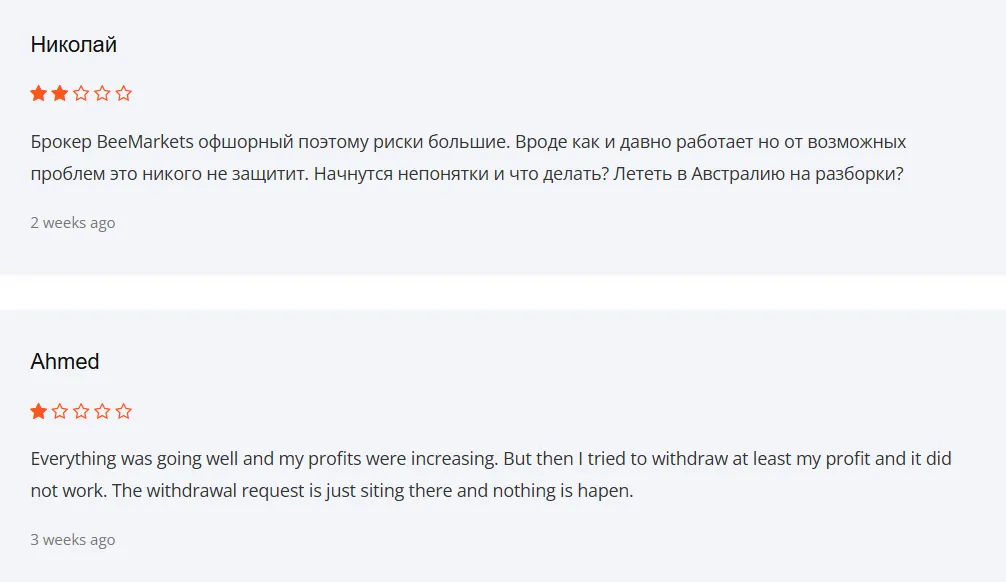The height and width of the screenshot is (582, 1006).
Task: Click the last empty star in Ahmed's rating
Action: (122, 410)
